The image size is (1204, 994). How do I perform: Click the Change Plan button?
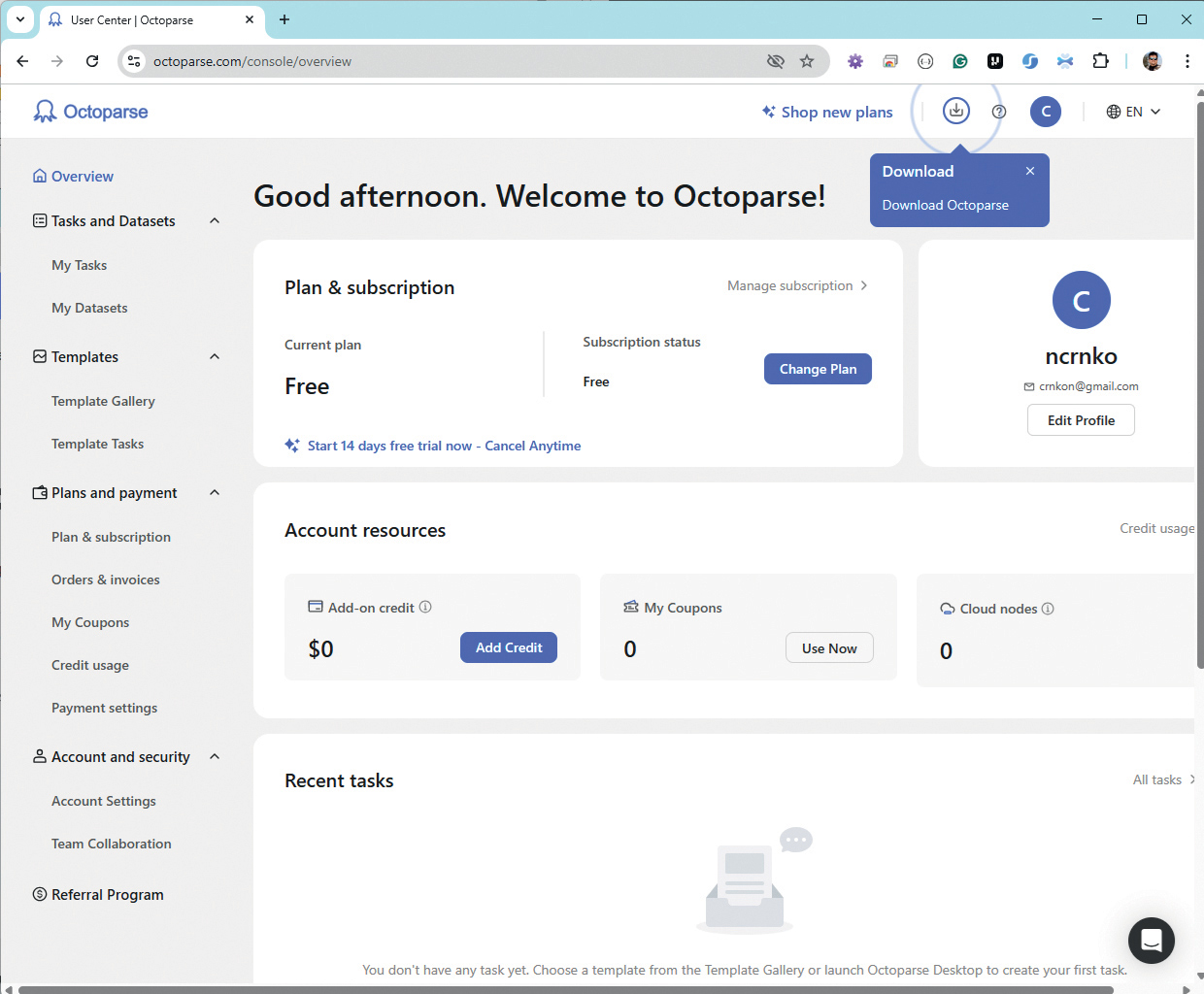818,369
